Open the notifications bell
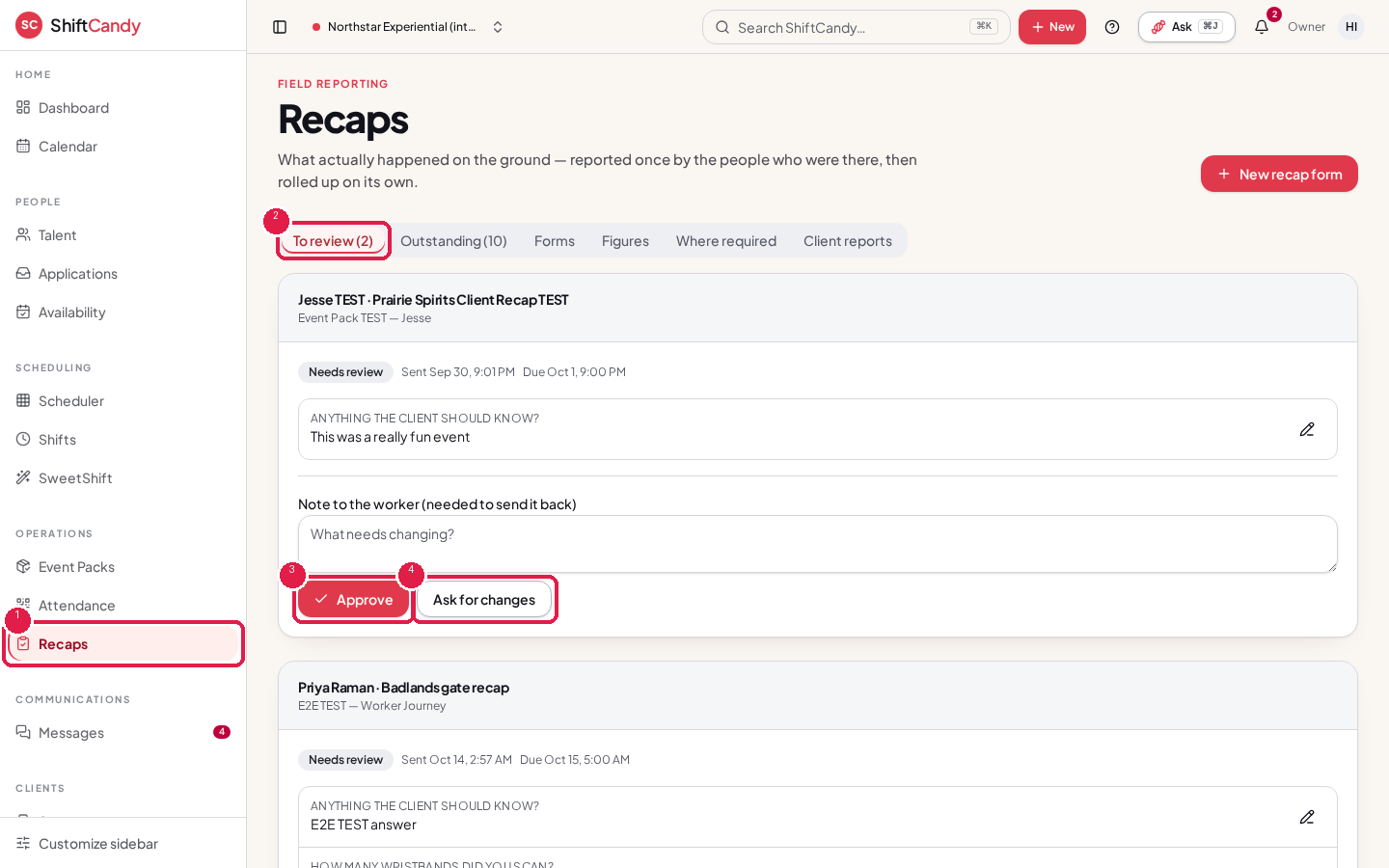 click(1262, 27)
